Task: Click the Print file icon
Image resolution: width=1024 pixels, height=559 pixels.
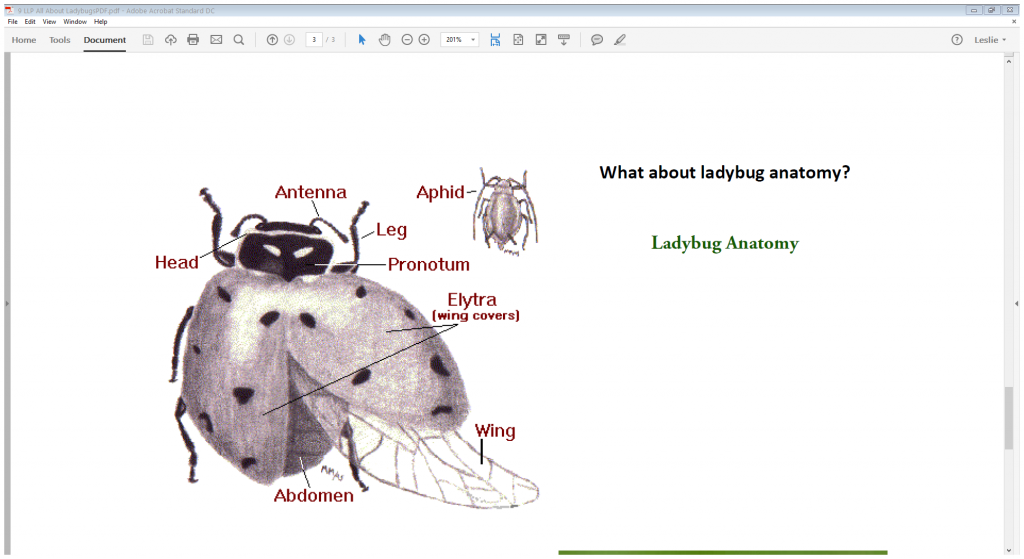Action: [x=193, y=40]
